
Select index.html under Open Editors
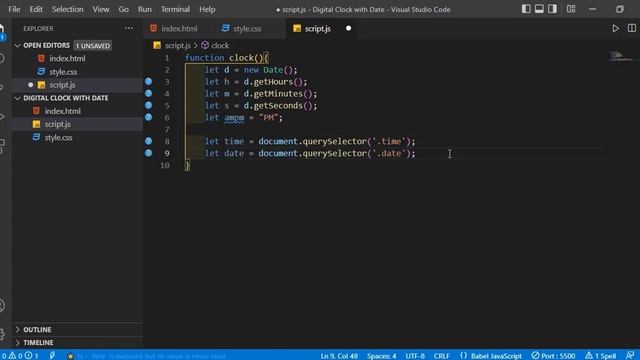78,58
